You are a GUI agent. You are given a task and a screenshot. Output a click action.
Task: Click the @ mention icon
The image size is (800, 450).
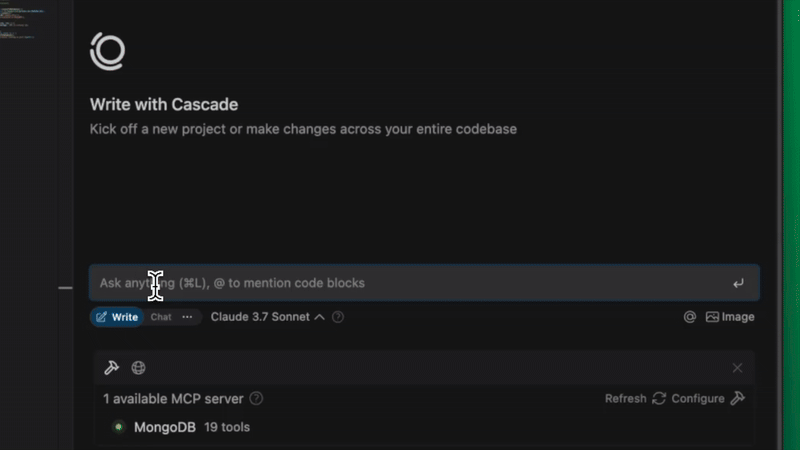point(689,317)
